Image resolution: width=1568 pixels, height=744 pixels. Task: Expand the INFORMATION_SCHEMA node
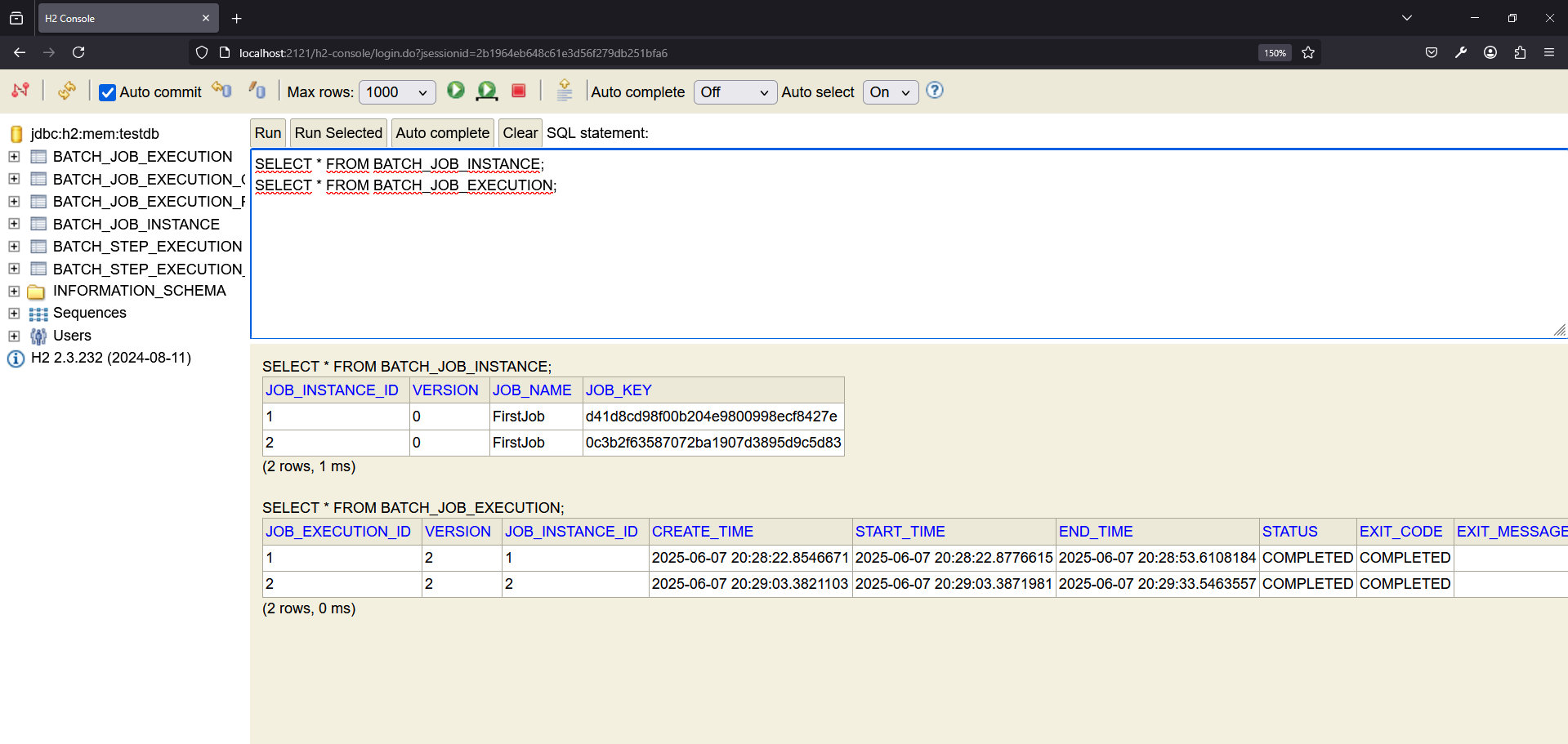(14, 291)
